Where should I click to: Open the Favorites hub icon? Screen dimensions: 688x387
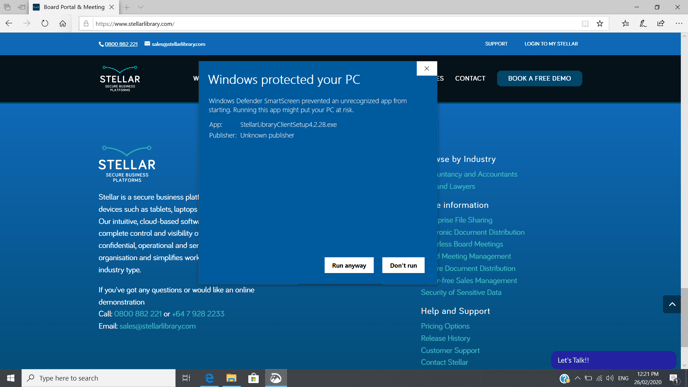(625, 24)
